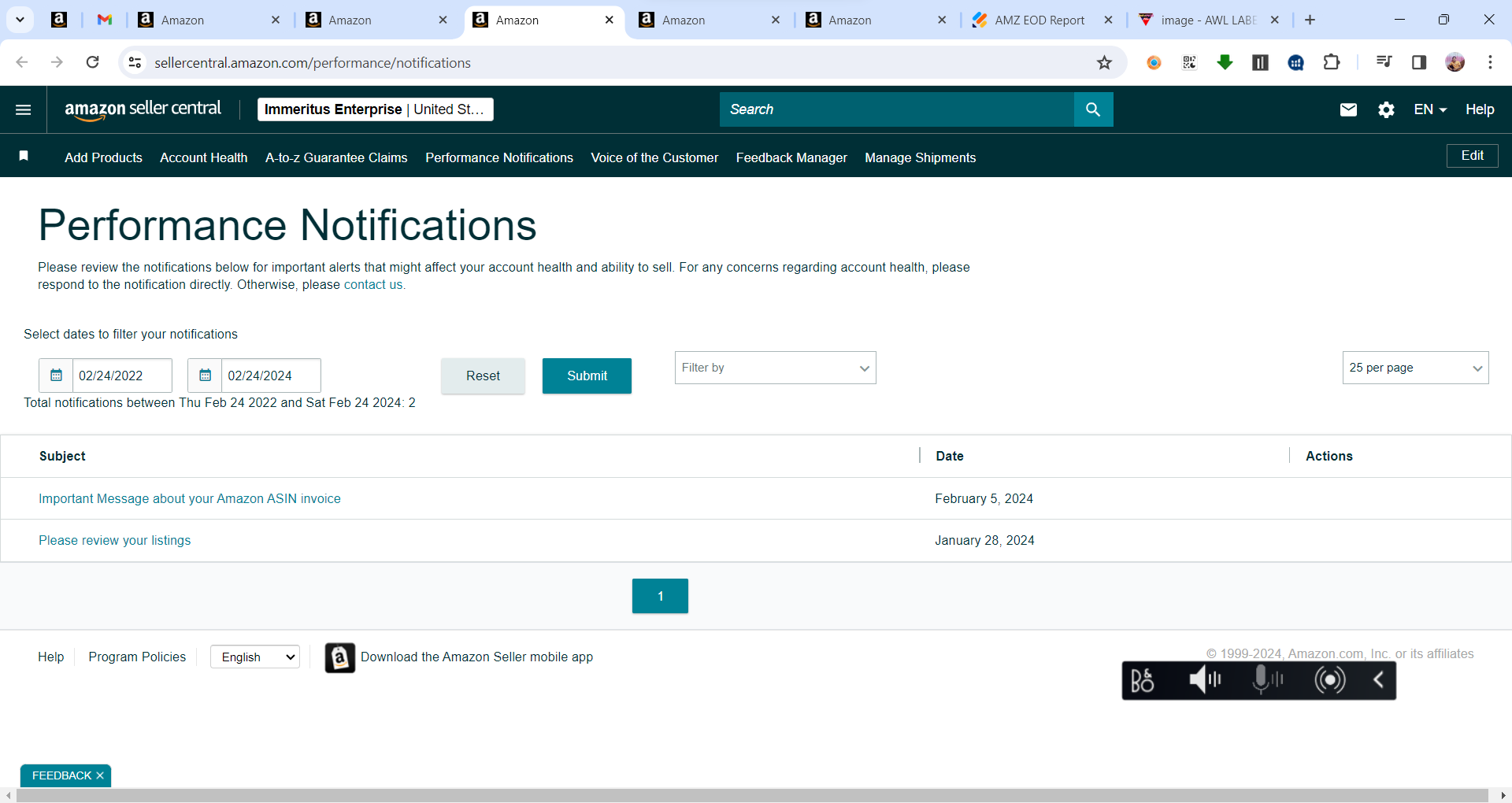
Task: Open the Chrome Extensions puzzle menu
Action: click(1332, 62)
